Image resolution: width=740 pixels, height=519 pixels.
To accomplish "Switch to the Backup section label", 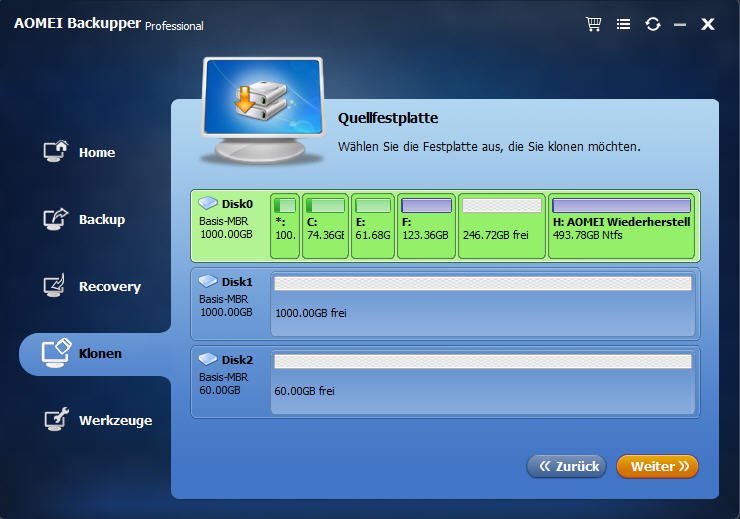I will click(102, 219).
